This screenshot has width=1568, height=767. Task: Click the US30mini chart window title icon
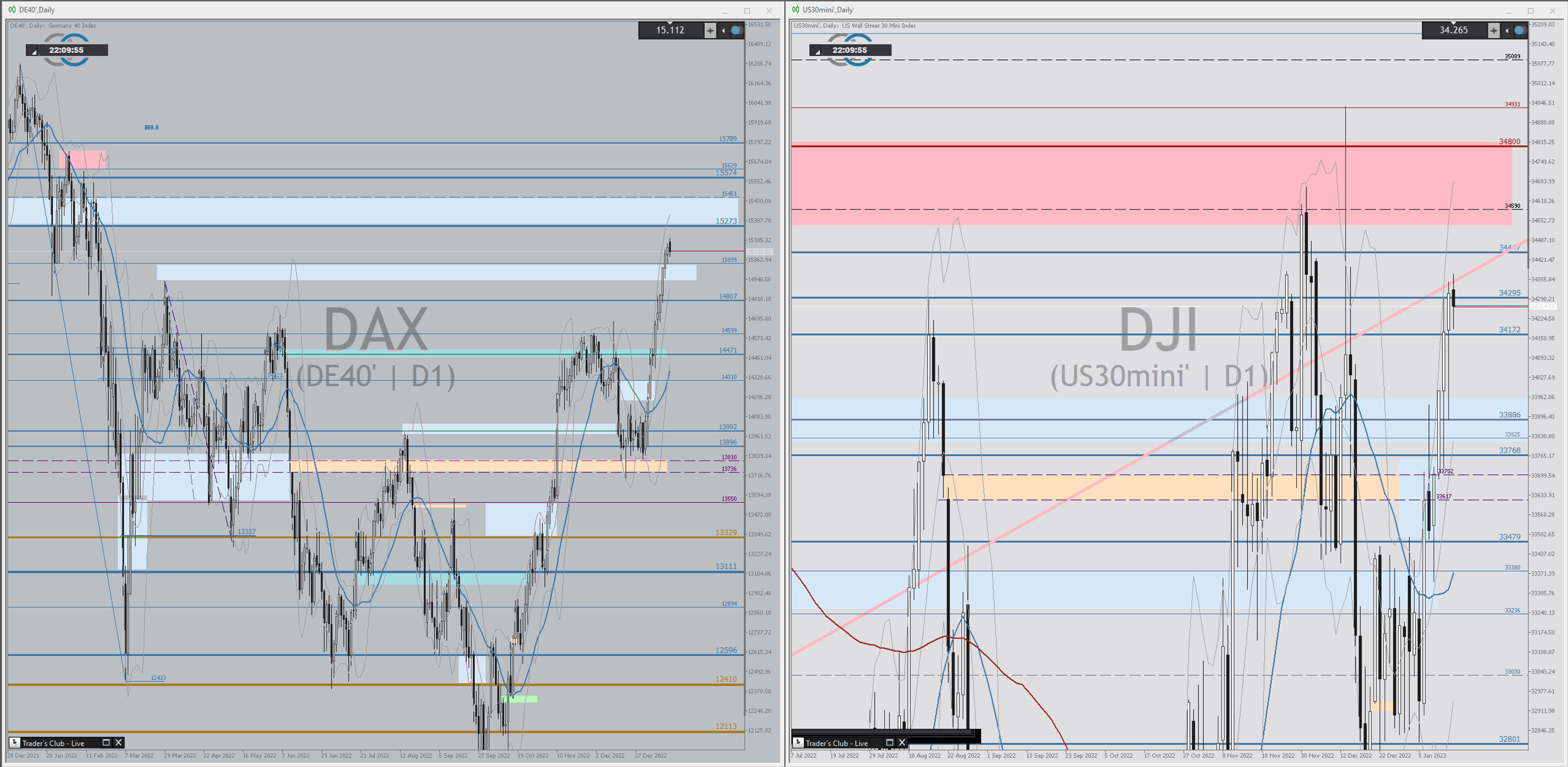(x=796, y=10)
